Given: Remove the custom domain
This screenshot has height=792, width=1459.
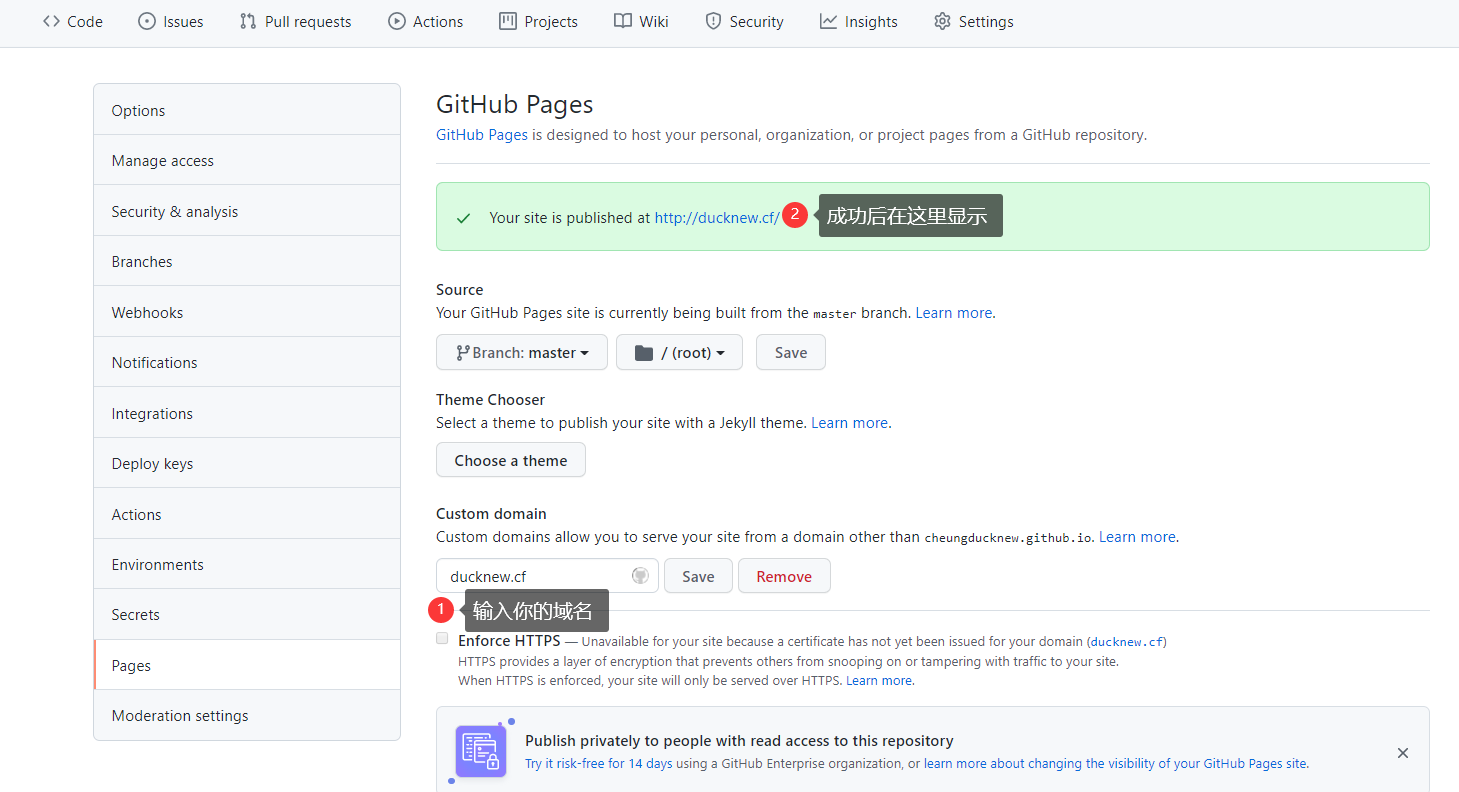Looking at the screenshot, I should (x=784, y=576).
